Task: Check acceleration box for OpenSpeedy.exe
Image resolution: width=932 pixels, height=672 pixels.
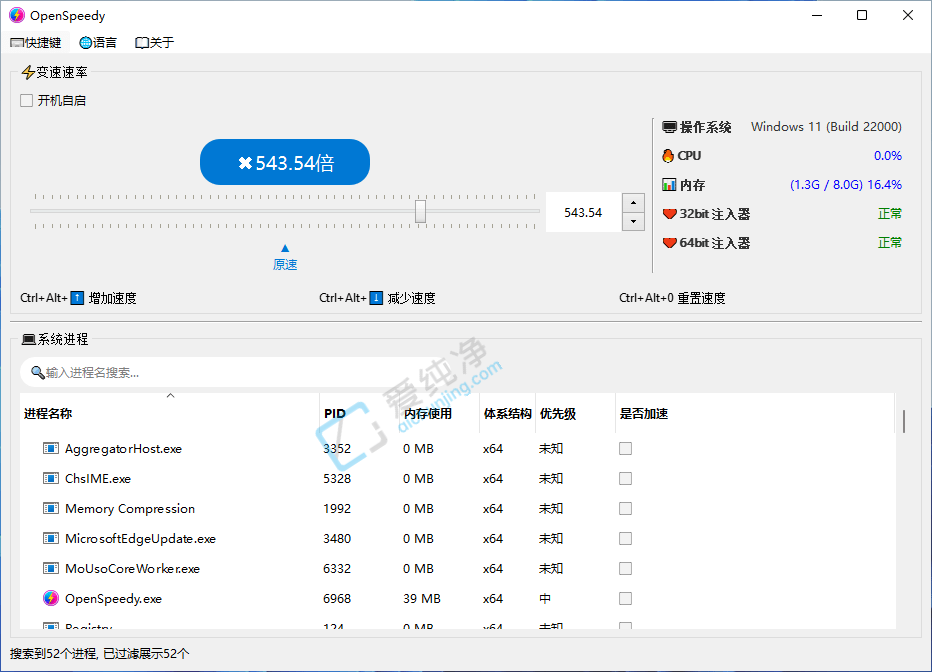Action: tap(625, 598)
